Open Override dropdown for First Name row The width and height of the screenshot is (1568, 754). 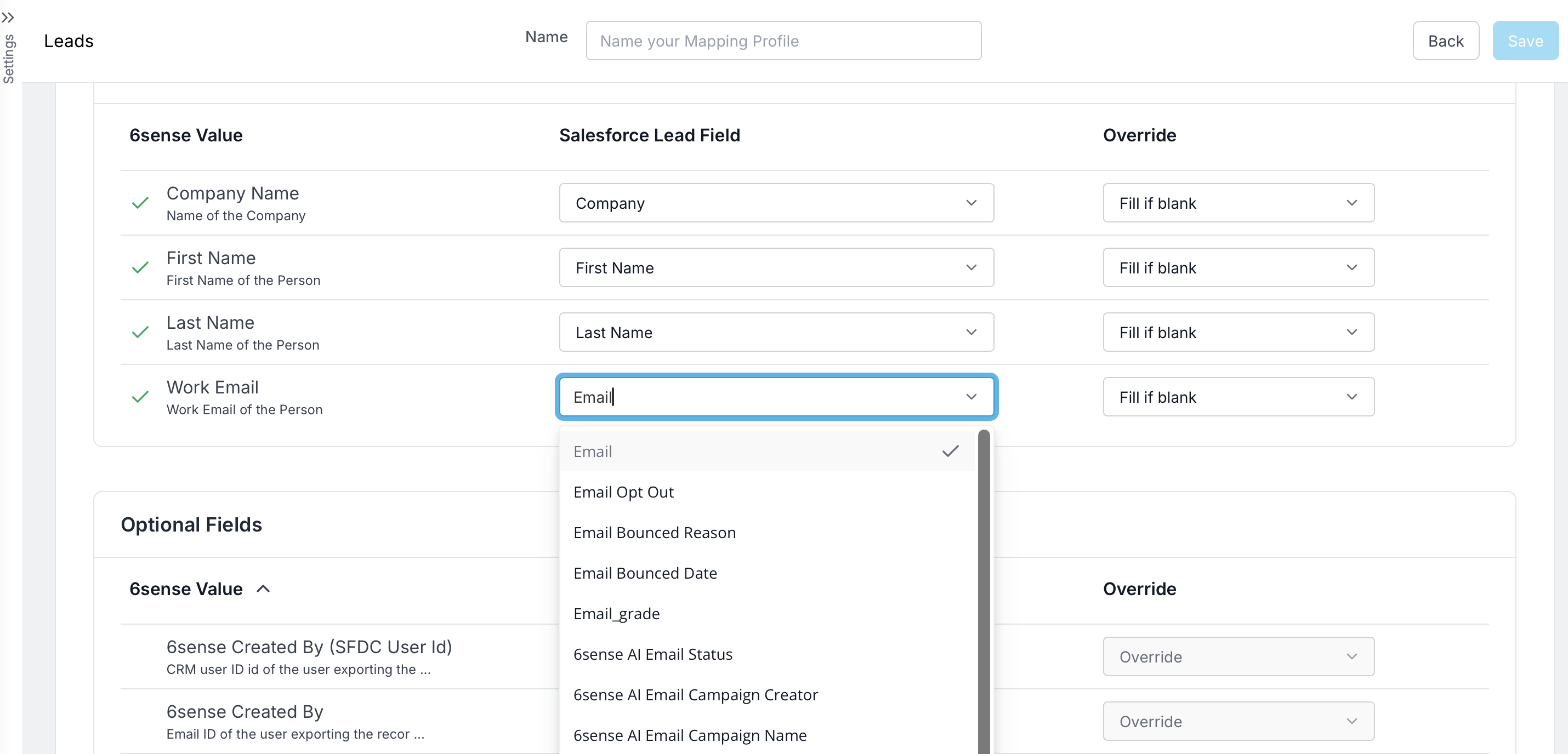[x=1238, y=267]
